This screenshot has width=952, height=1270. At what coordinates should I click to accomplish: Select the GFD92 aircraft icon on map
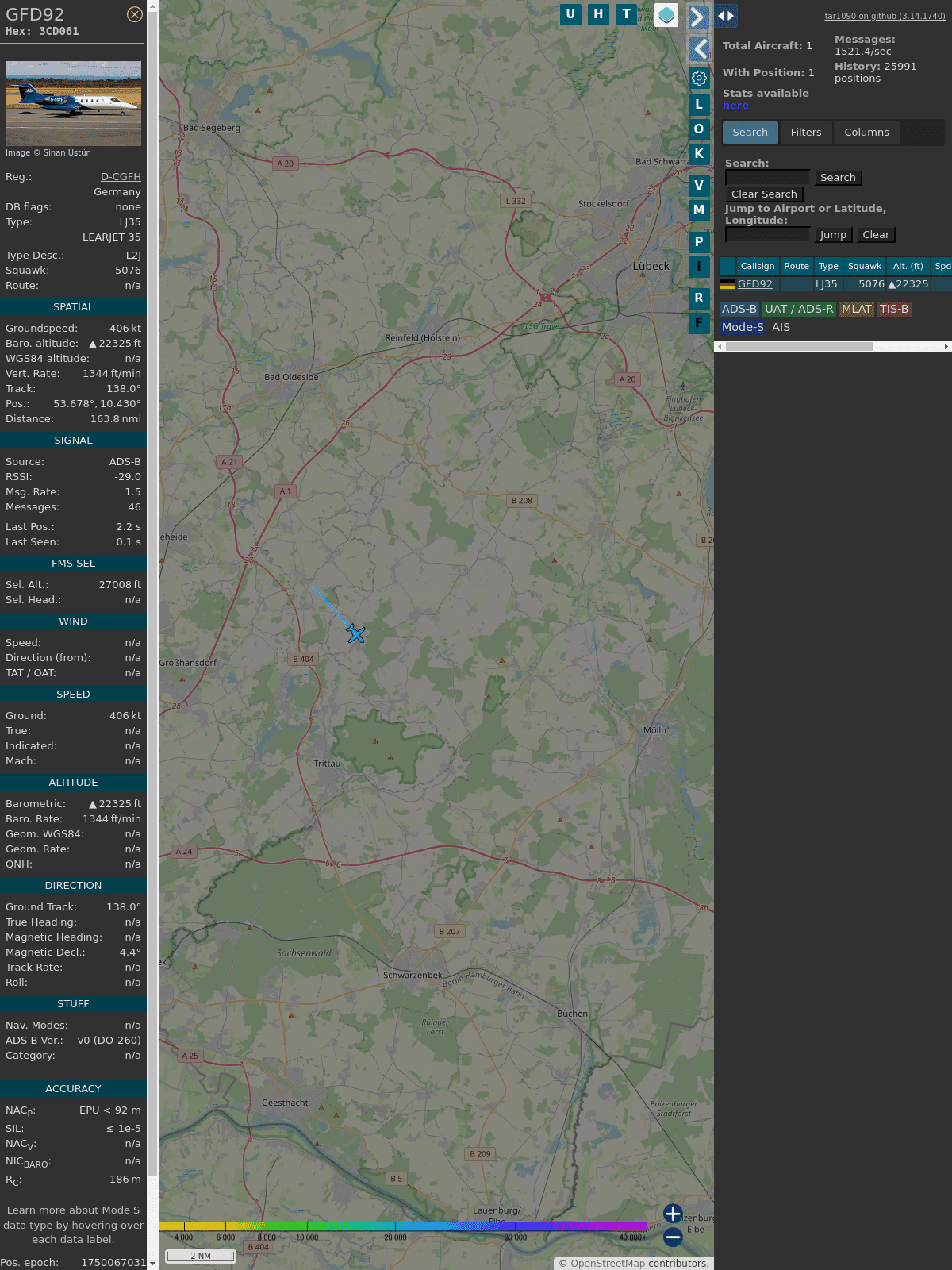355,633
